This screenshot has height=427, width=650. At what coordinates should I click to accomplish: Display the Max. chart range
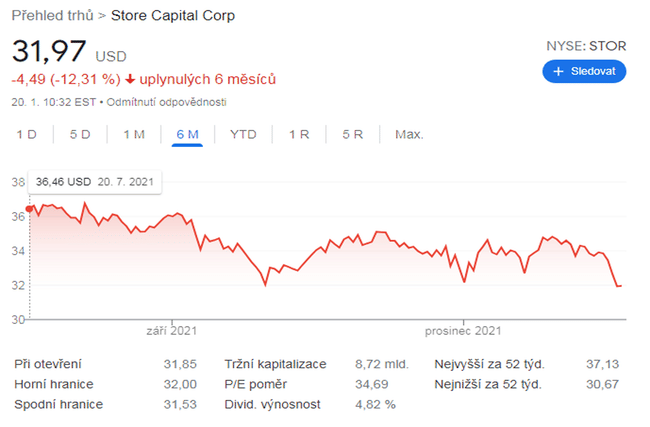[x=408, y=134]
